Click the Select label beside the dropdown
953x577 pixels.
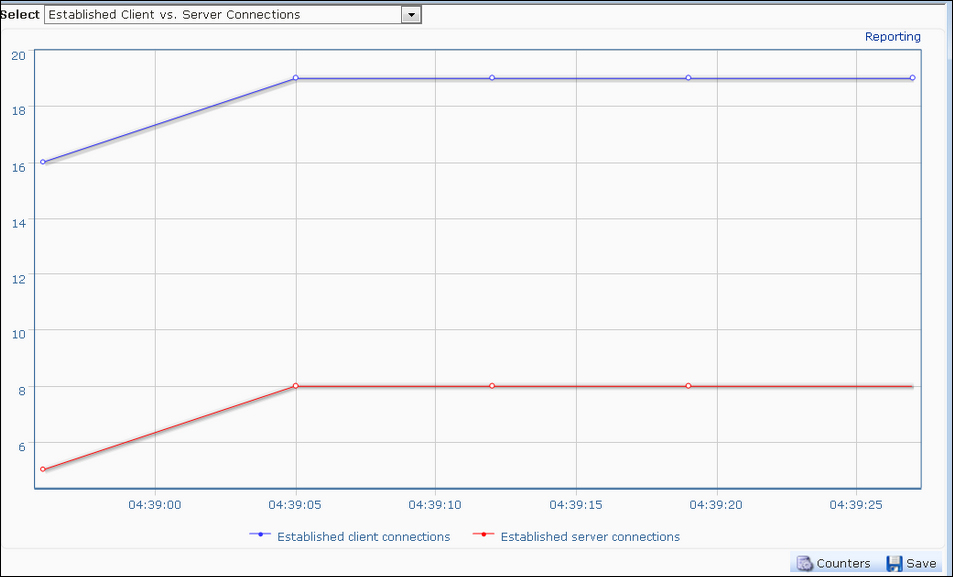pyautogui.click(x=19, y=15)
